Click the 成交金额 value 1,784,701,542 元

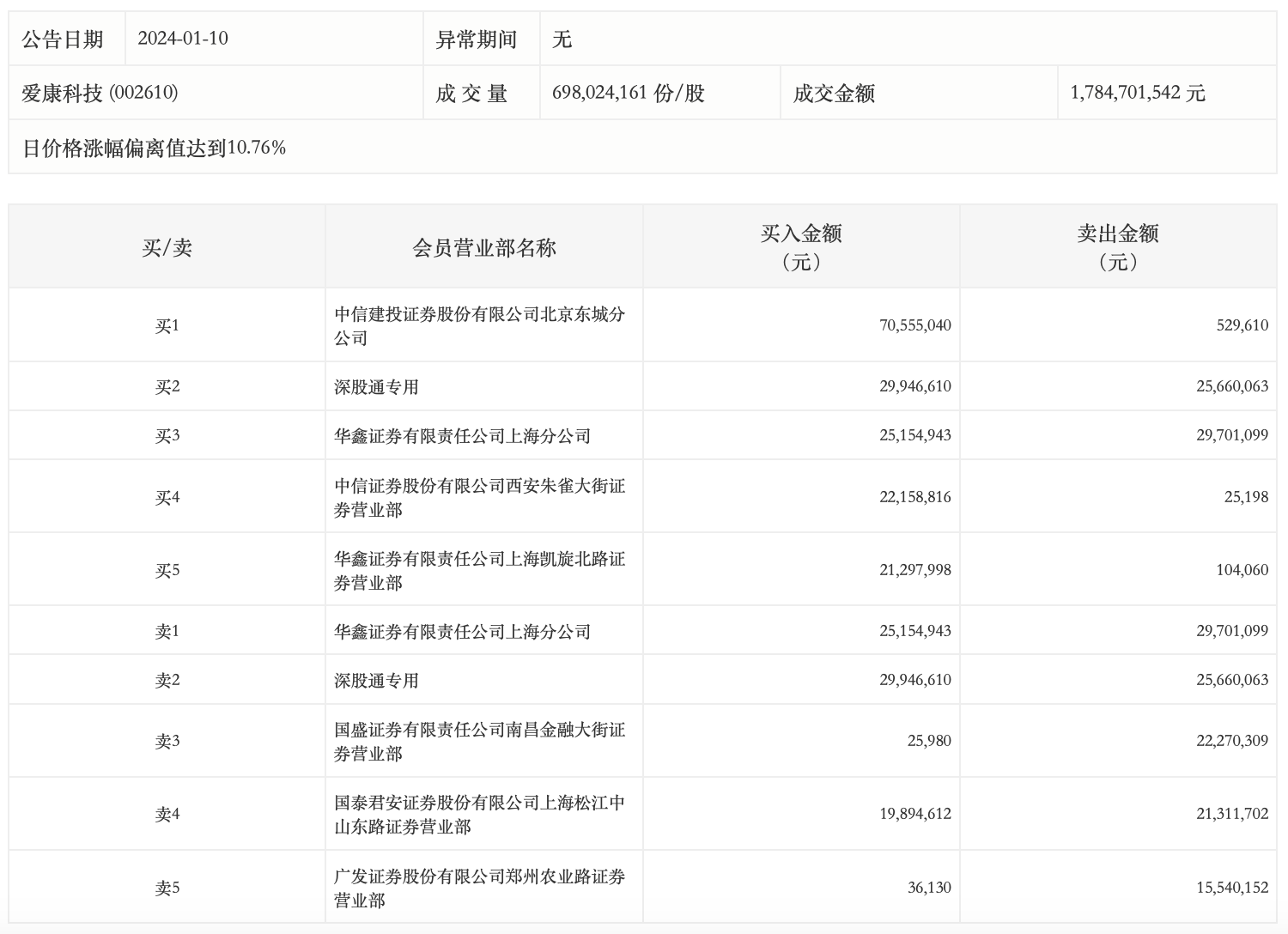pyautogui.click(x=1138, y=93)
